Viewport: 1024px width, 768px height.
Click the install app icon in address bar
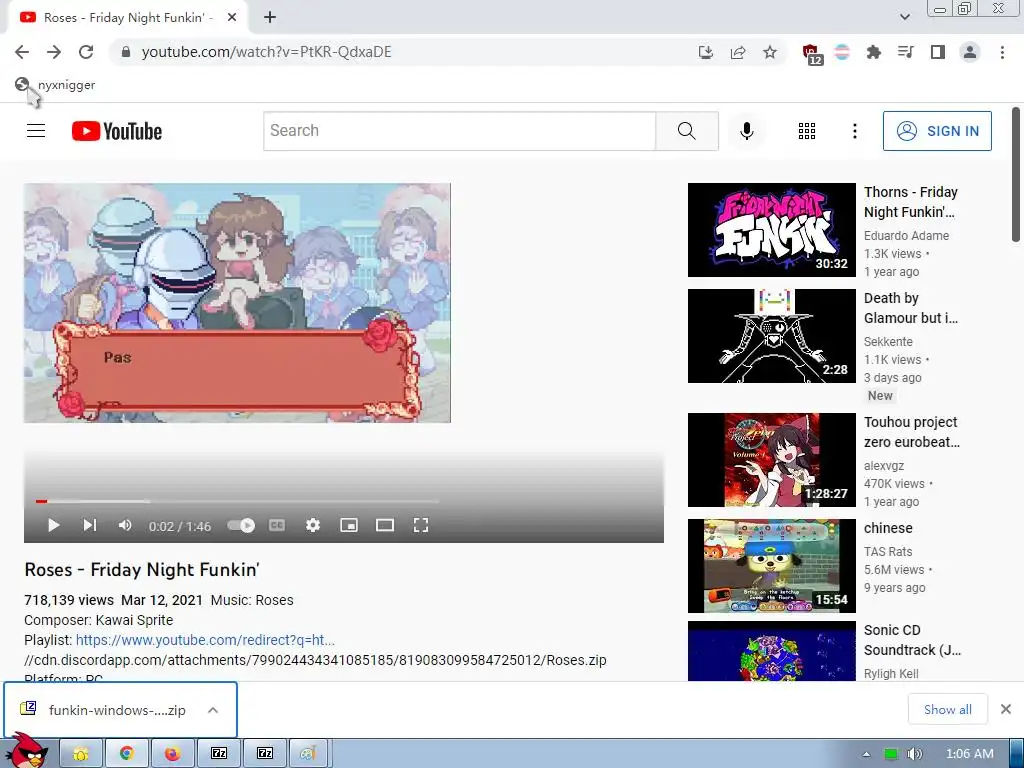[x=705, y=52]
